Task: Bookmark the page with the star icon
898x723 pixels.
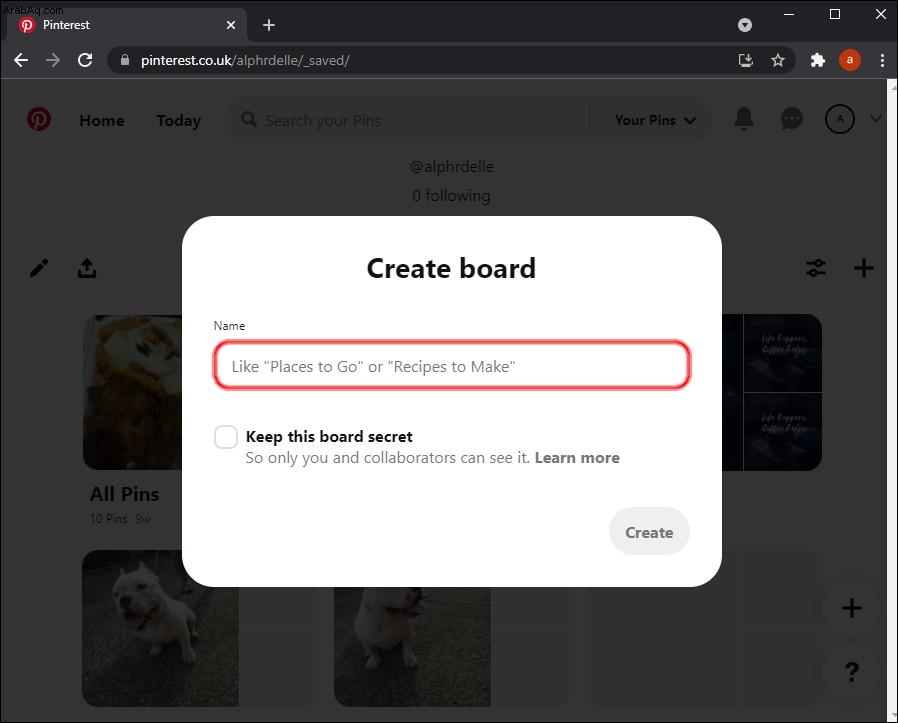Action: tap(778, 60)
